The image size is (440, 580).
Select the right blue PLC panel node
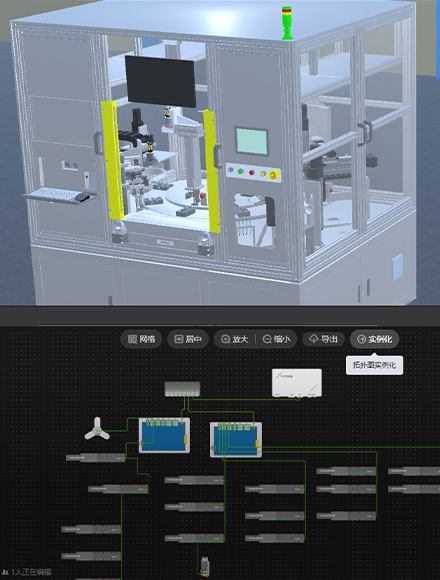point(236,440)
